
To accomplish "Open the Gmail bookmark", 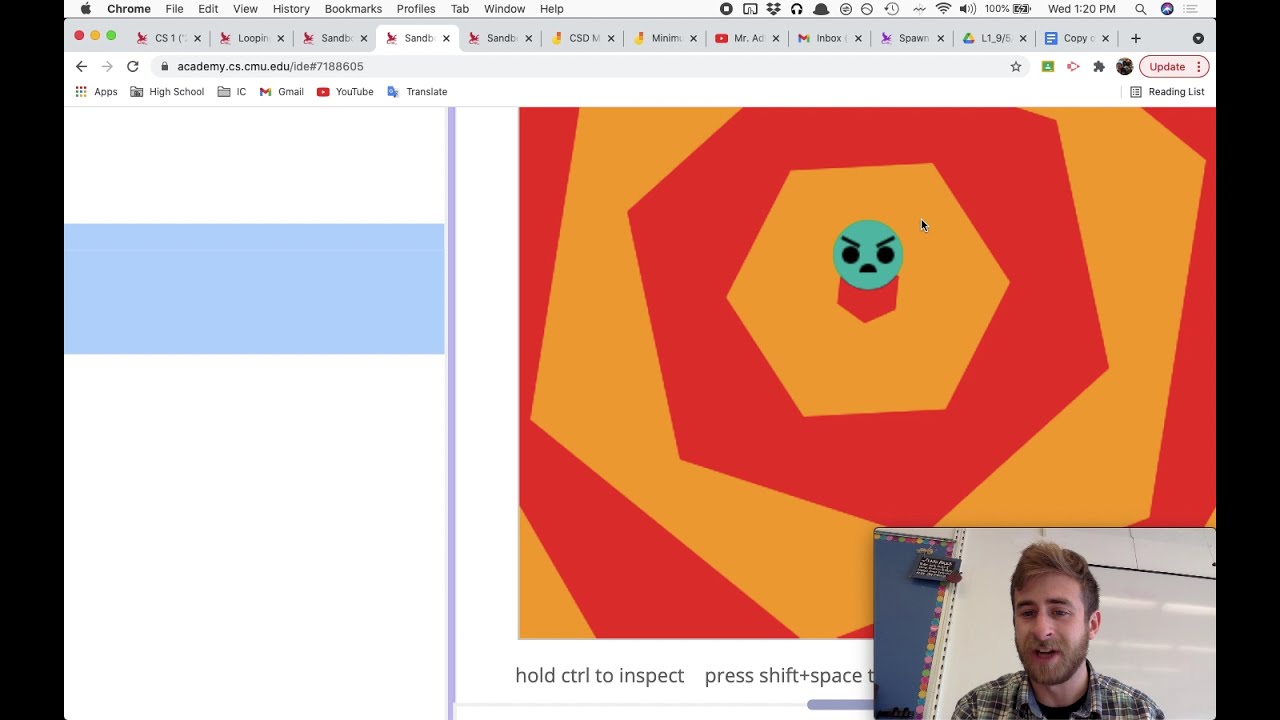I will (x=281, y=92).
